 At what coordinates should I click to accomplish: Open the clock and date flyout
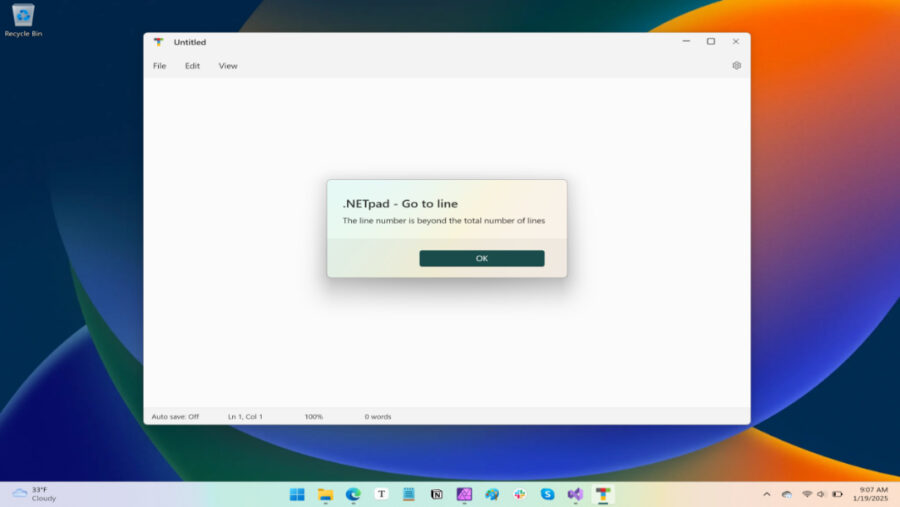[x=871, y=494]
